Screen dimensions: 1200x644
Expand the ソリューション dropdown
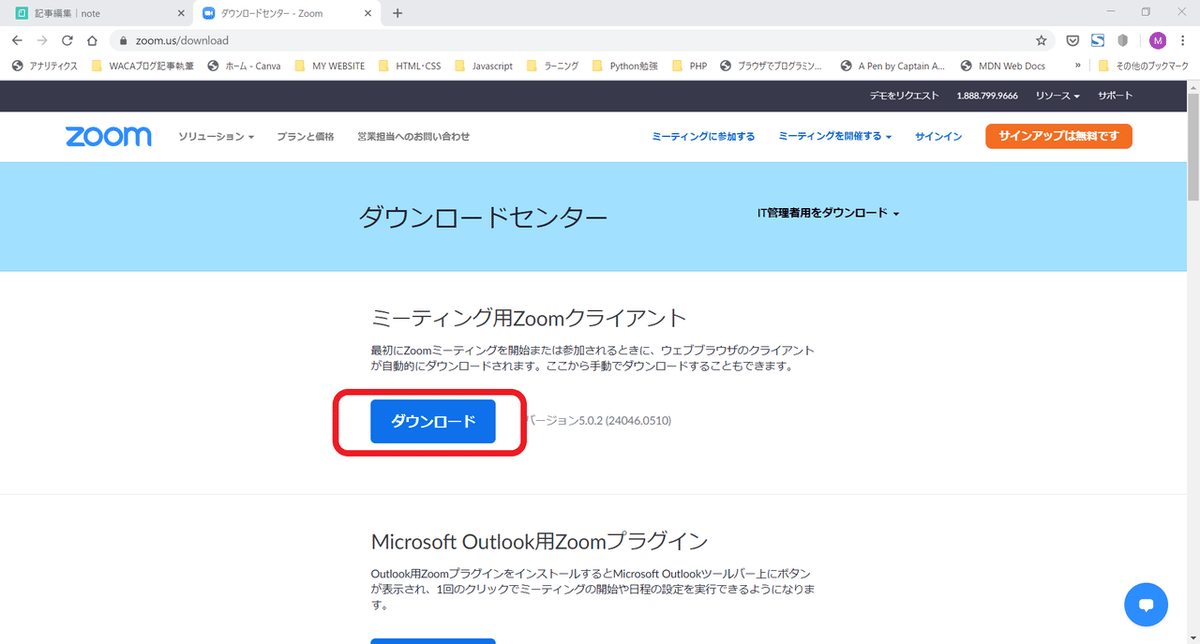[215, 136]
